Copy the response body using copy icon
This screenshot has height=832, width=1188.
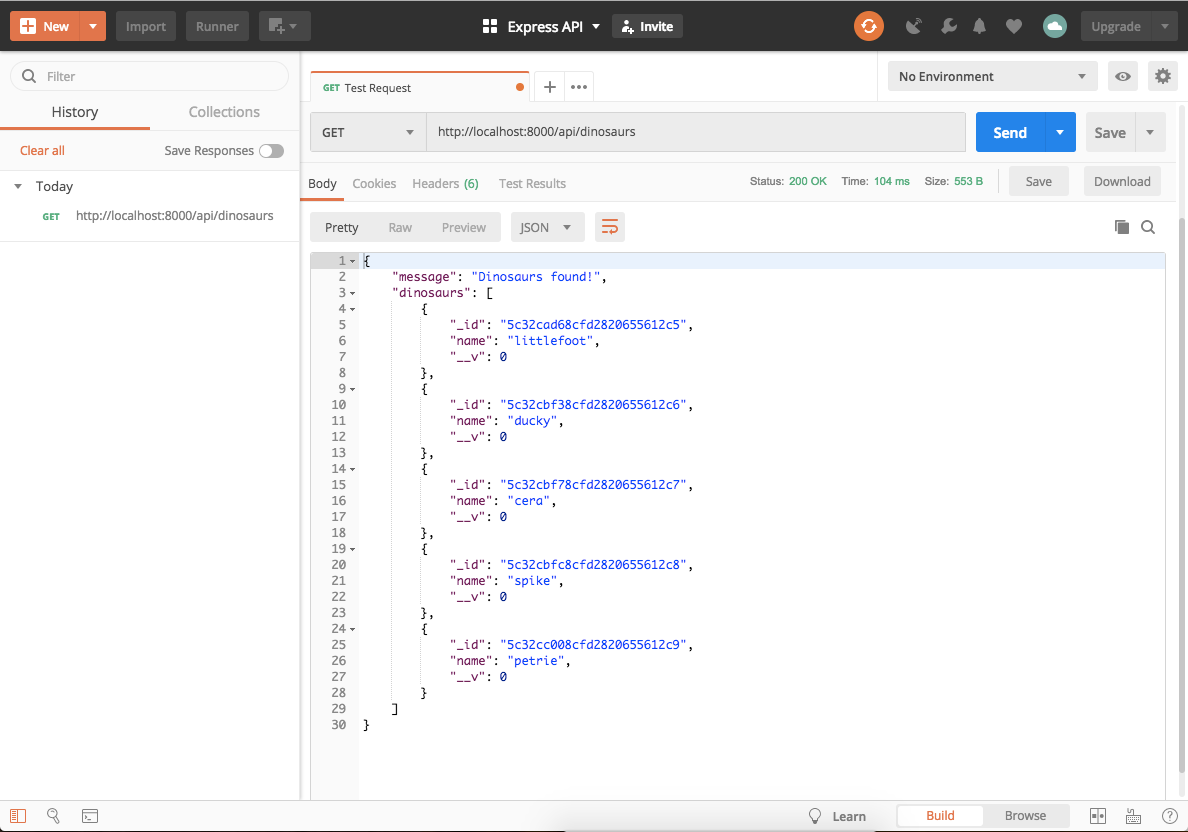pos(1121,227)
